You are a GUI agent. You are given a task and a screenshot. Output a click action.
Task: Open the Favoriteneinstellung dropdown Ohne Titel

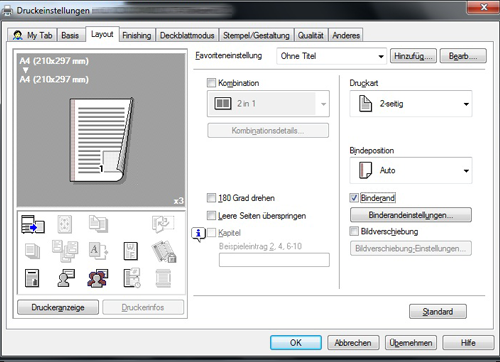(331, 56)
